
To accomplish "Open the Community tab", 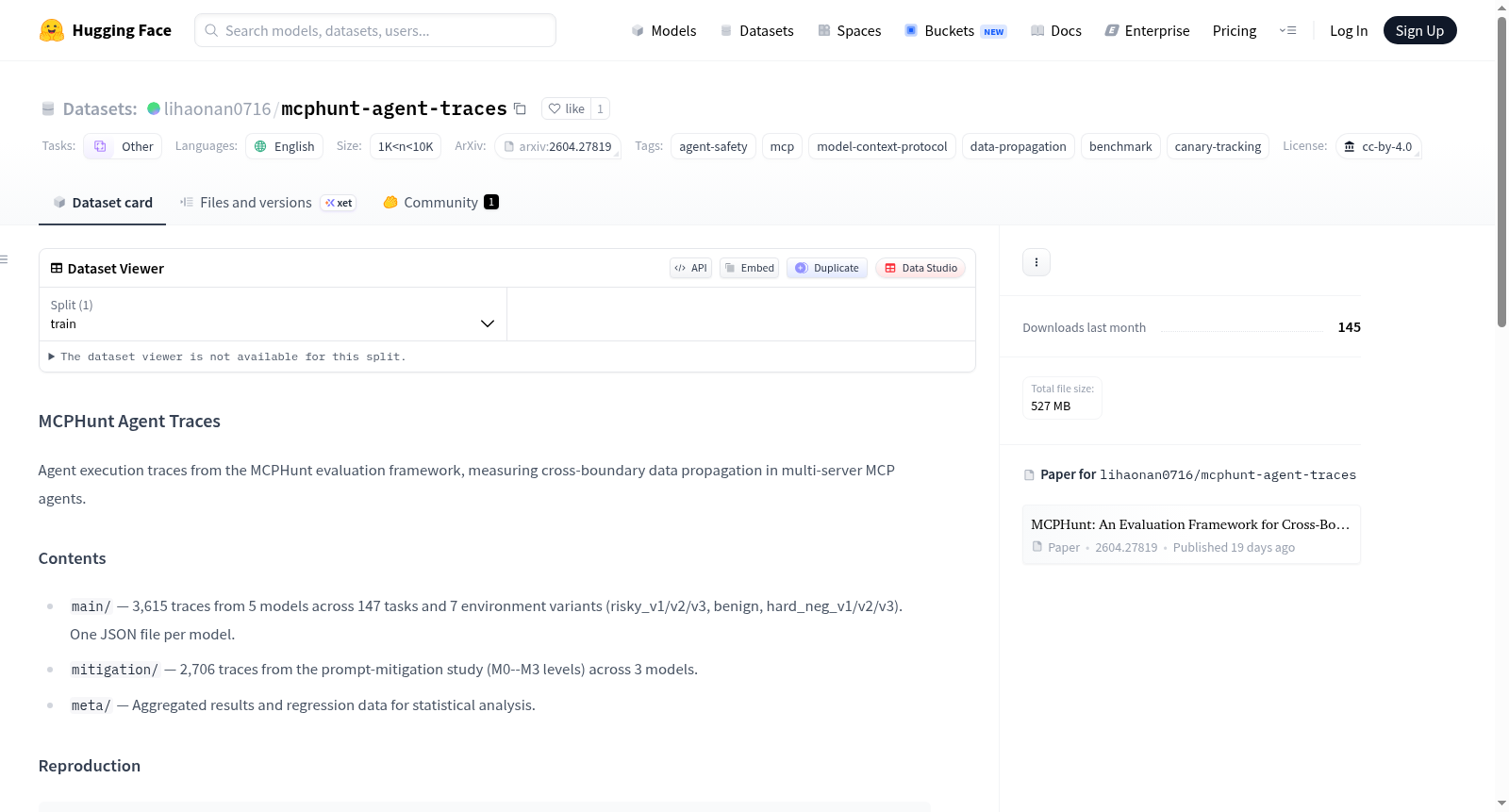I will [440, 202].
